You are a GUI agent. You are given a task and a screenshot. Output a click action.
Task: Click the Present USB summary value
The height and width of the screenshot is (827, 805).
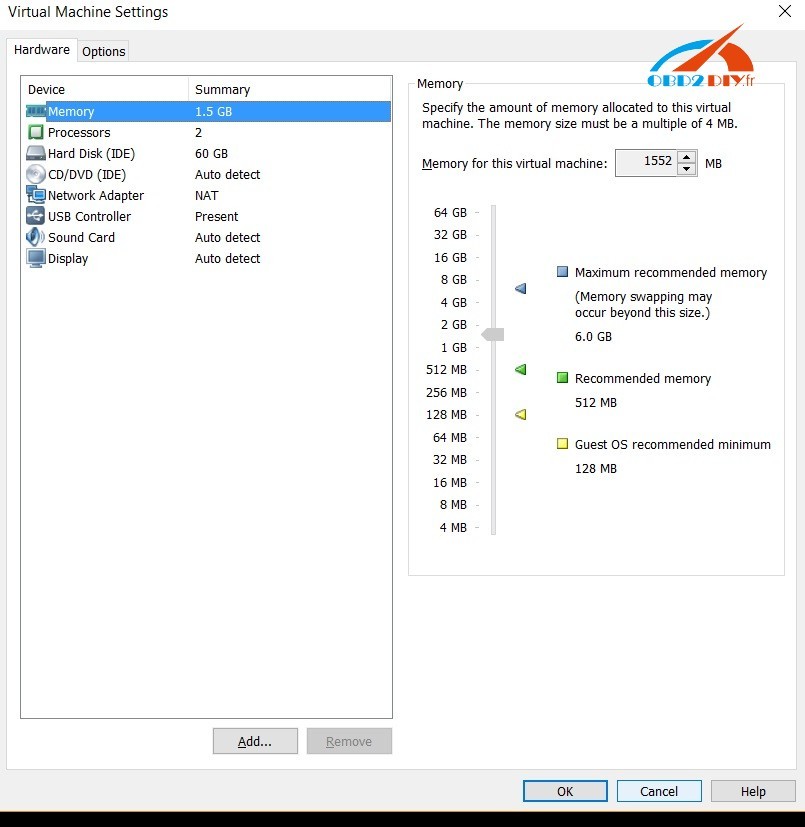[217, 217]
